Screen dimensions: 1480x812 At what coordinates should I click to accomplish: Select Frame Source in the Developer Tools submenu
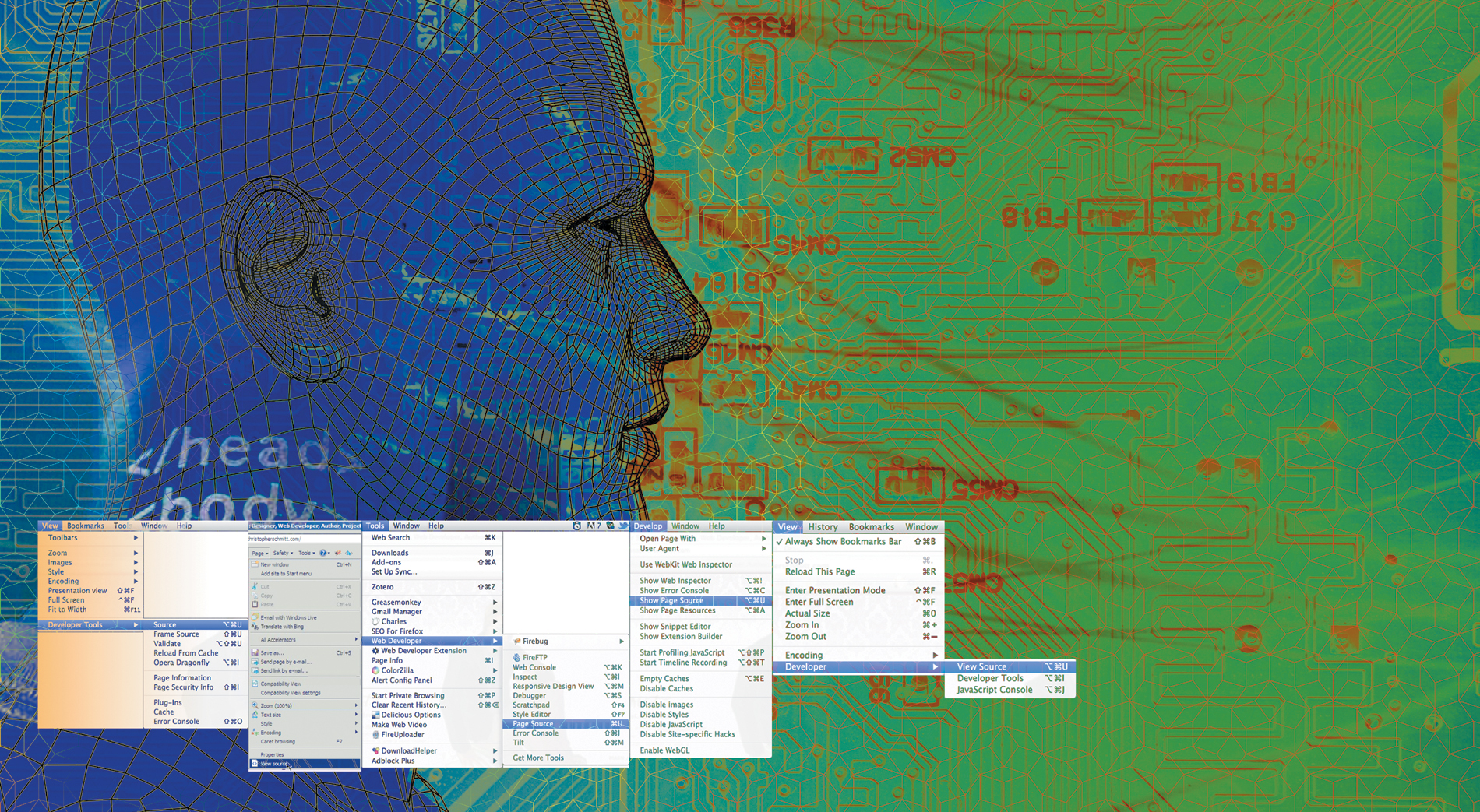coord(176,634)
